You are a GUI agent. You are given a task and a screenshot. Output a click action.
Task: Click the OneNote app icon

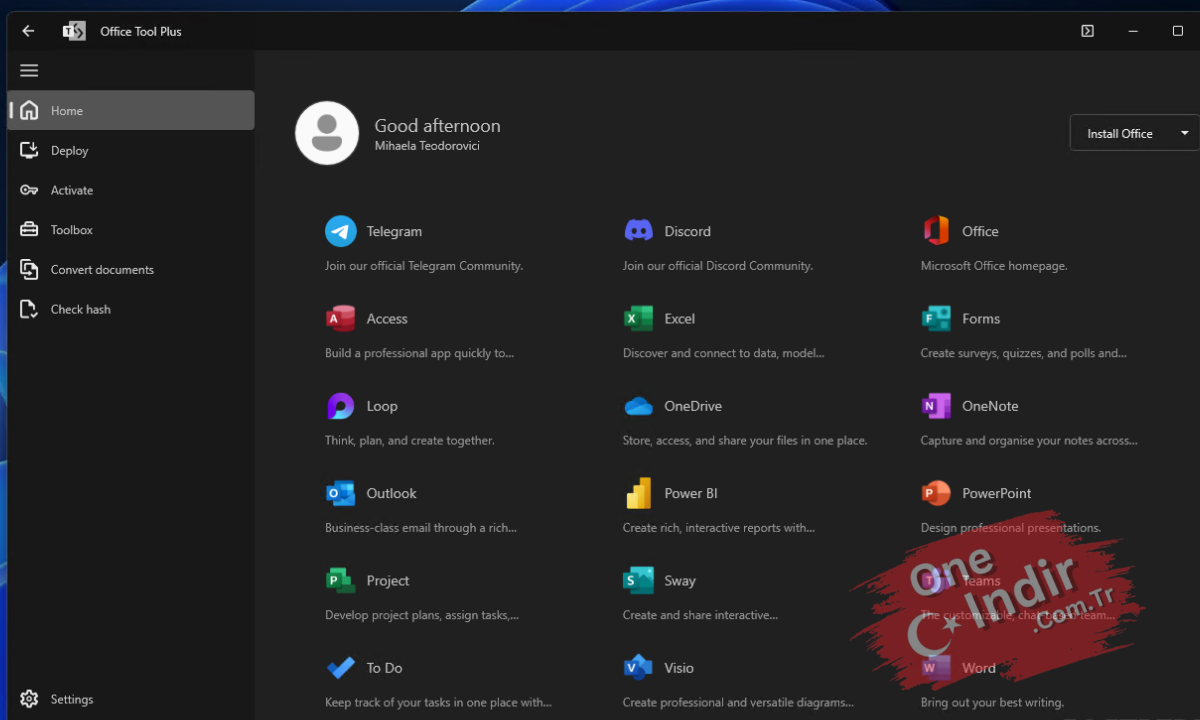coord(936,406)
